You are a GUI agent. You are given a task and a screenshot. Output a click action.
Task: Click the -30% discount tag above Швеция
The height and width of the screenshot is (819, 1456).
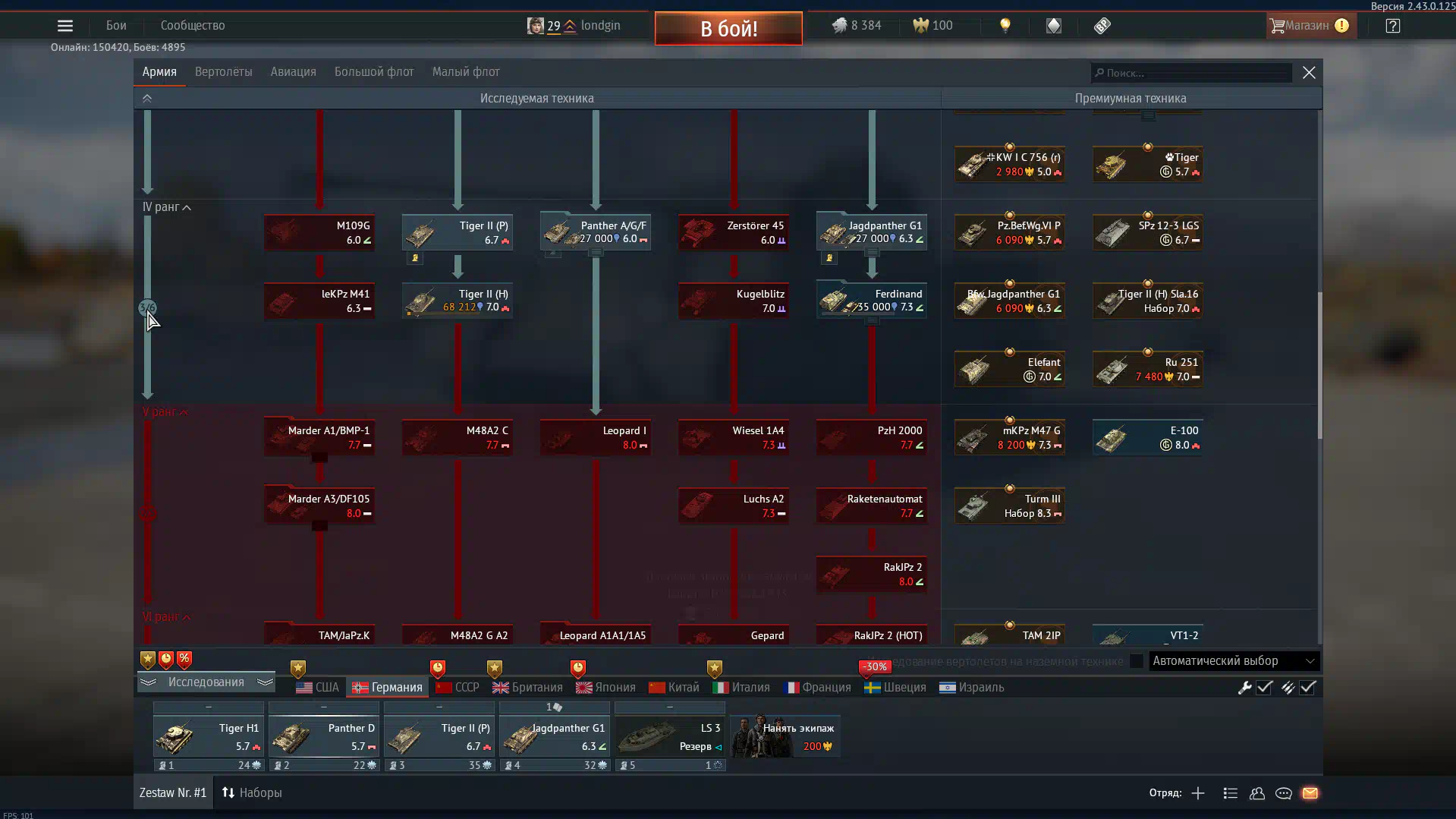875,667
